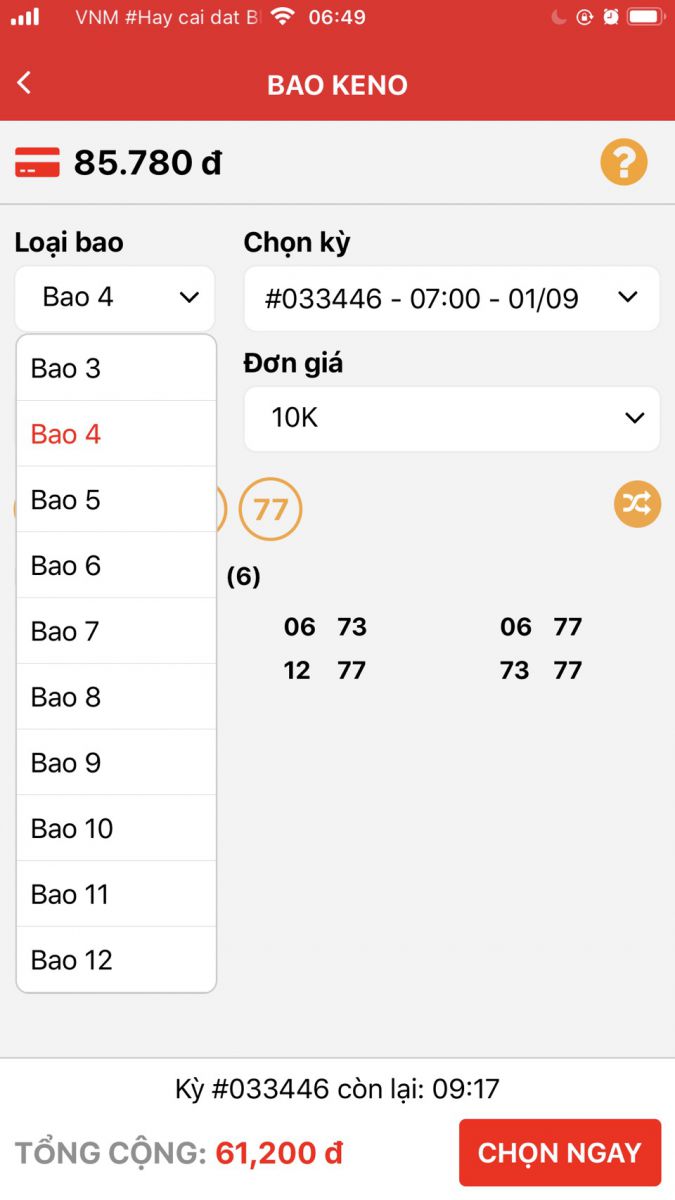The image size is (675, 1200).
Task: Tap the 85.780 đ balance amount
Action: (x=148, y=162)
